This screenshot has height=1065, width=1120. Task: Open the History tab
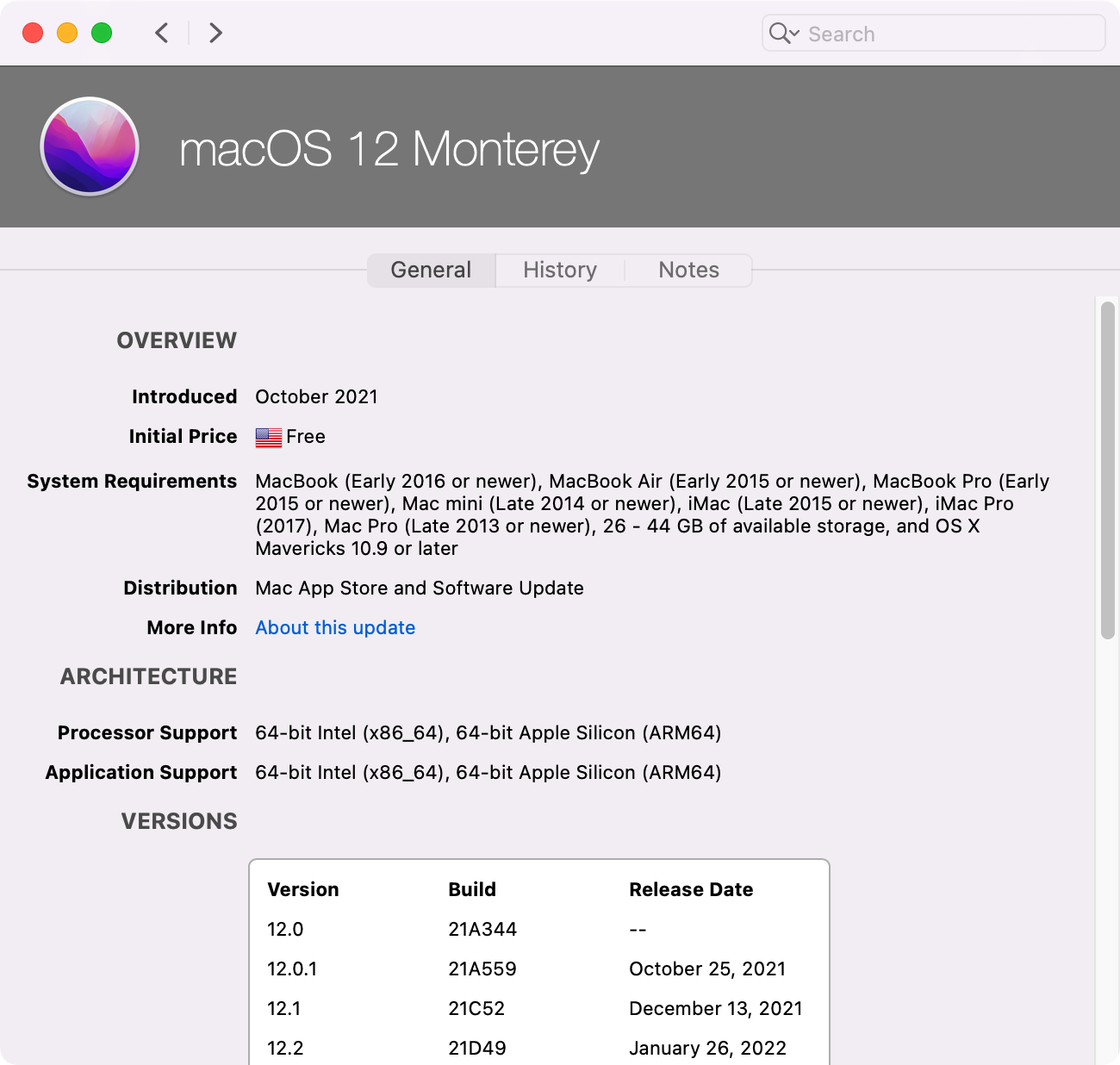coord(560,270)
